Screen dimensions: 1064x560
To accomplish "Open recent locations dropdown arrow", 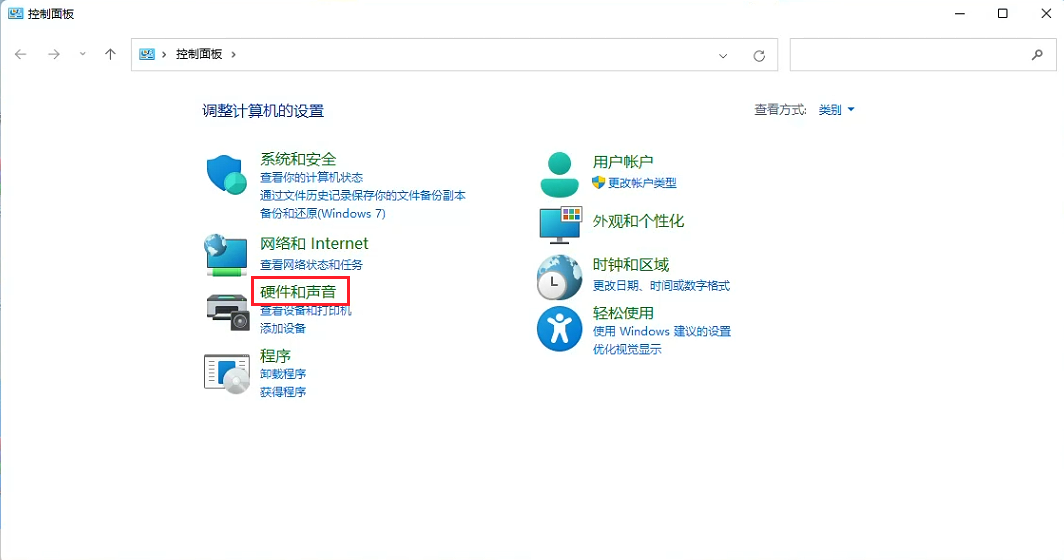I will (x=82, y=54).
